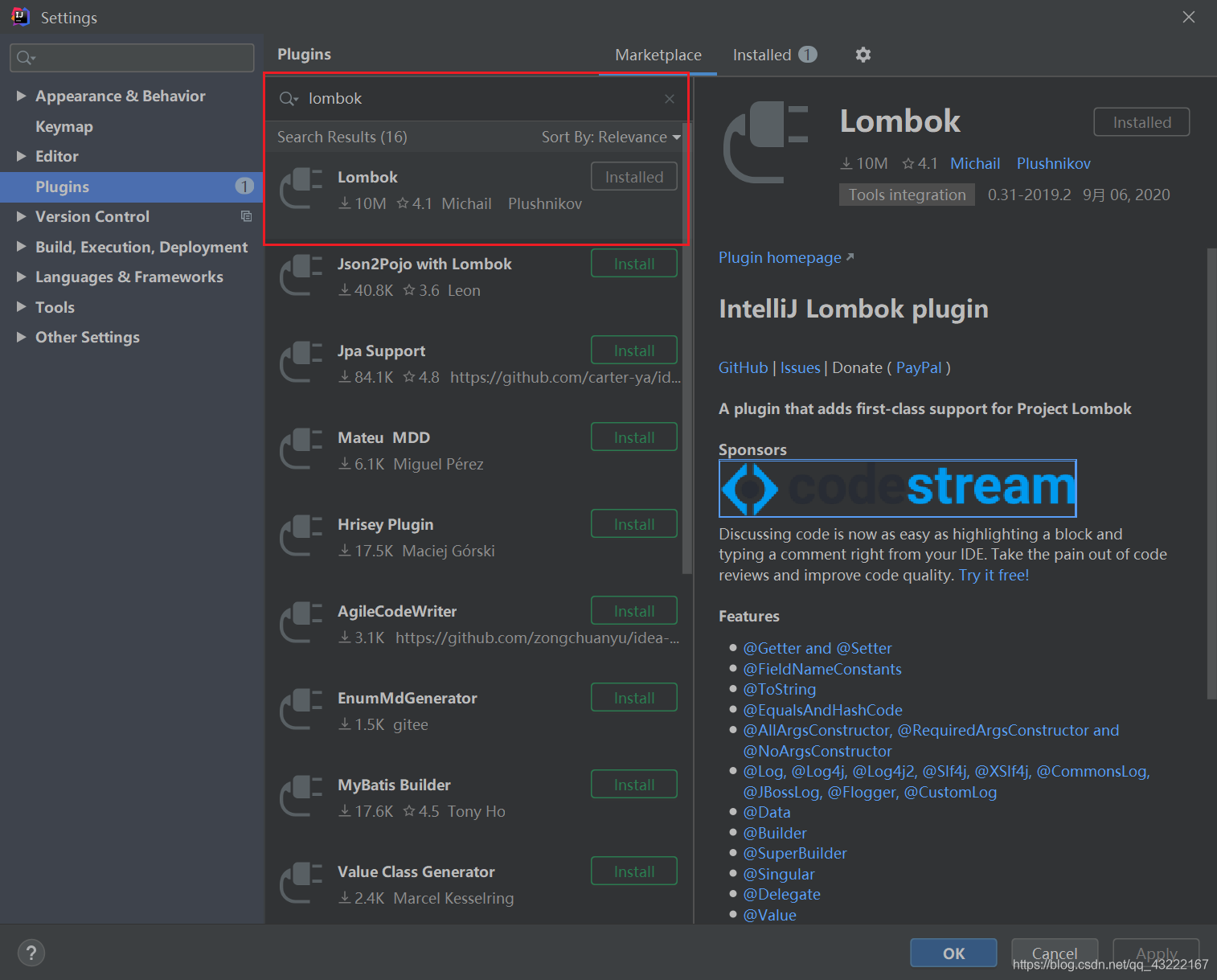Expand Build, Execution, Deployment node
Image resolution: width=1217 pixels, height=980 pixels.
pos(22,247)
